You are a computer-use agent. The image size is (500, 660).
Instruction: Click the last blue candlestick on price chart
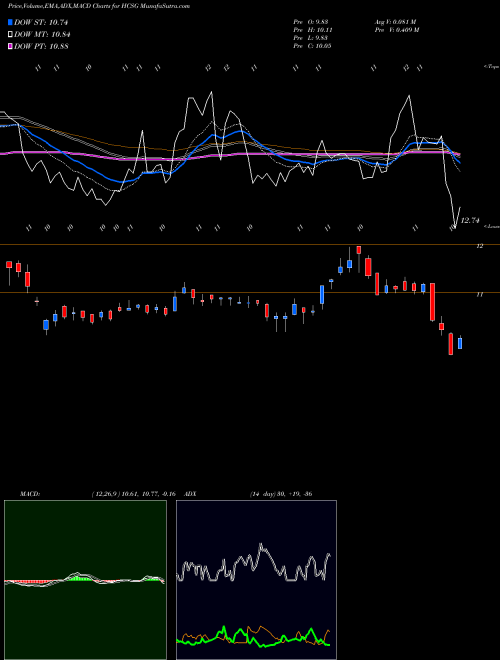pos(460,343)
